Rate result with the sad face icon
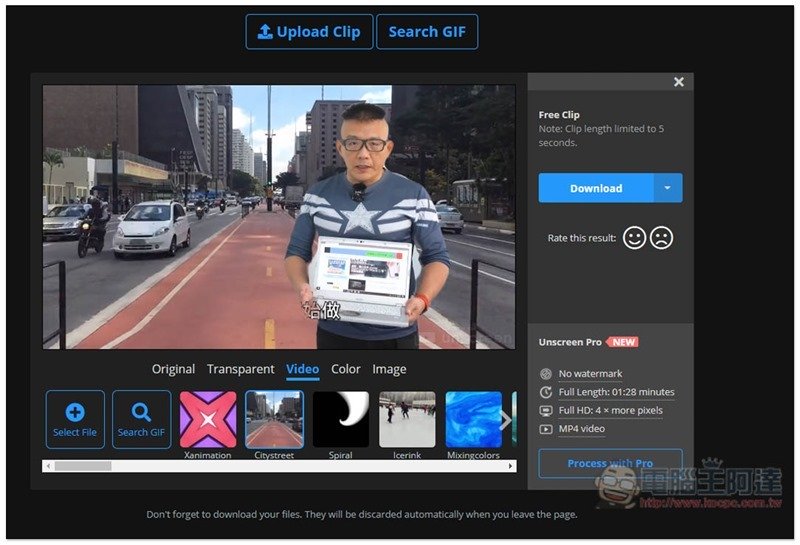 (661, 238)
